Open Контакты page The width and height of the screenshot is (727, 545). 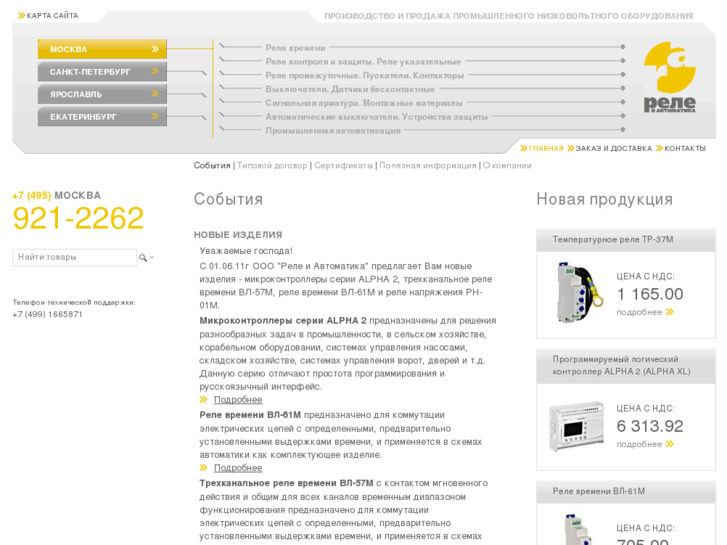click(685, 148)
